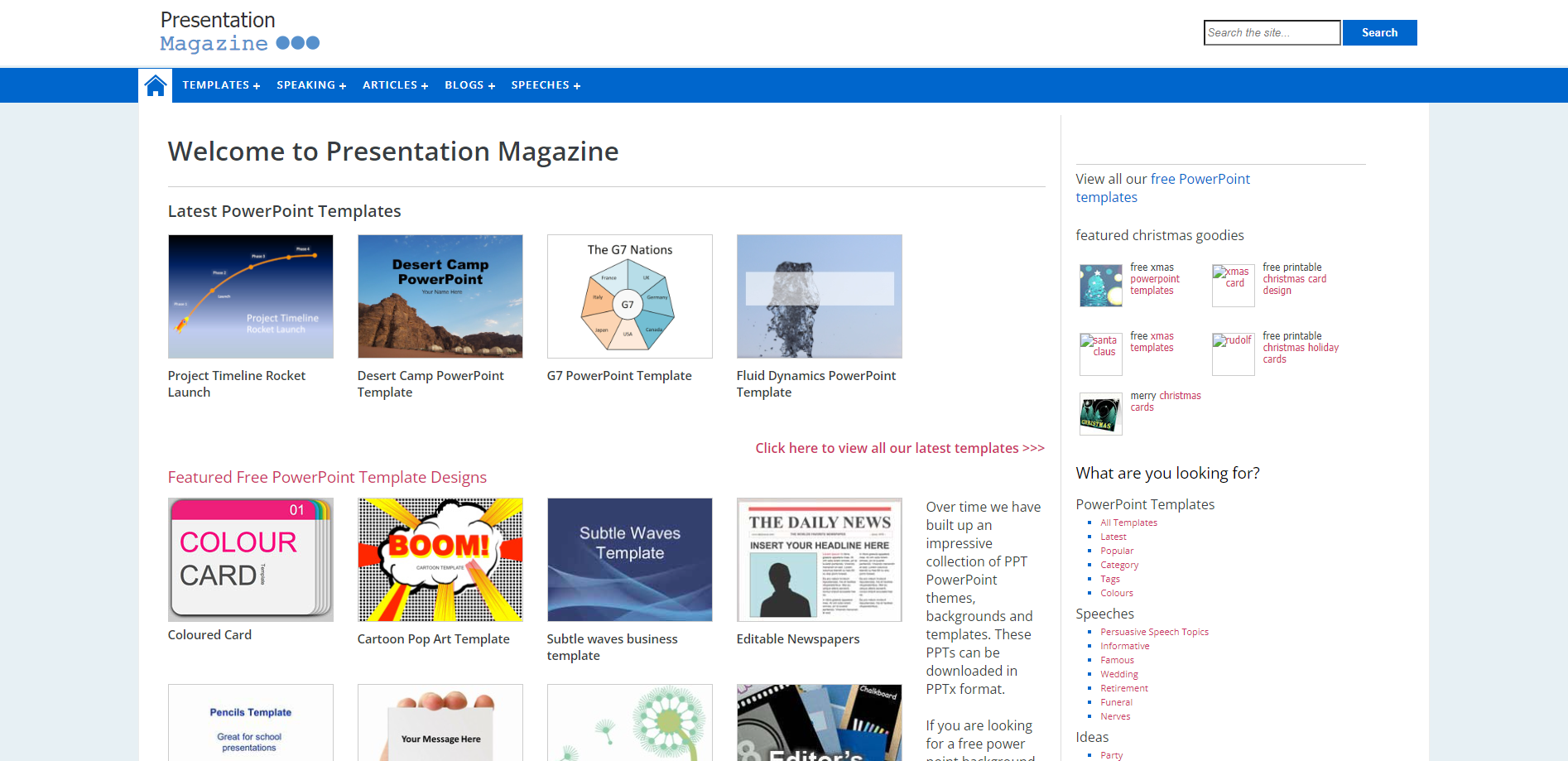Open the Editable Newspapers link
1568x761 pixels.
click(798, 639)
